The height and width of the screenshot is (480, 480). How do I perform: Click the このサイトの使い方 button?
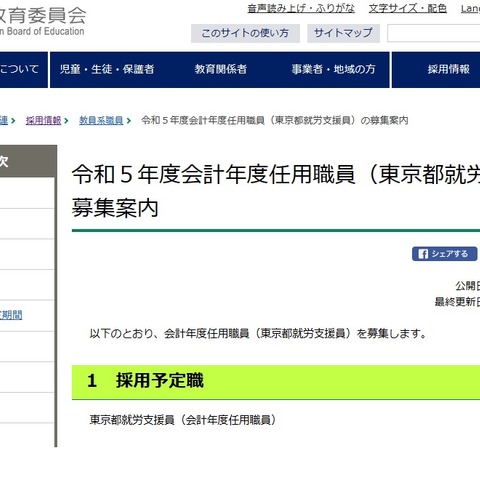pos(245,33)
